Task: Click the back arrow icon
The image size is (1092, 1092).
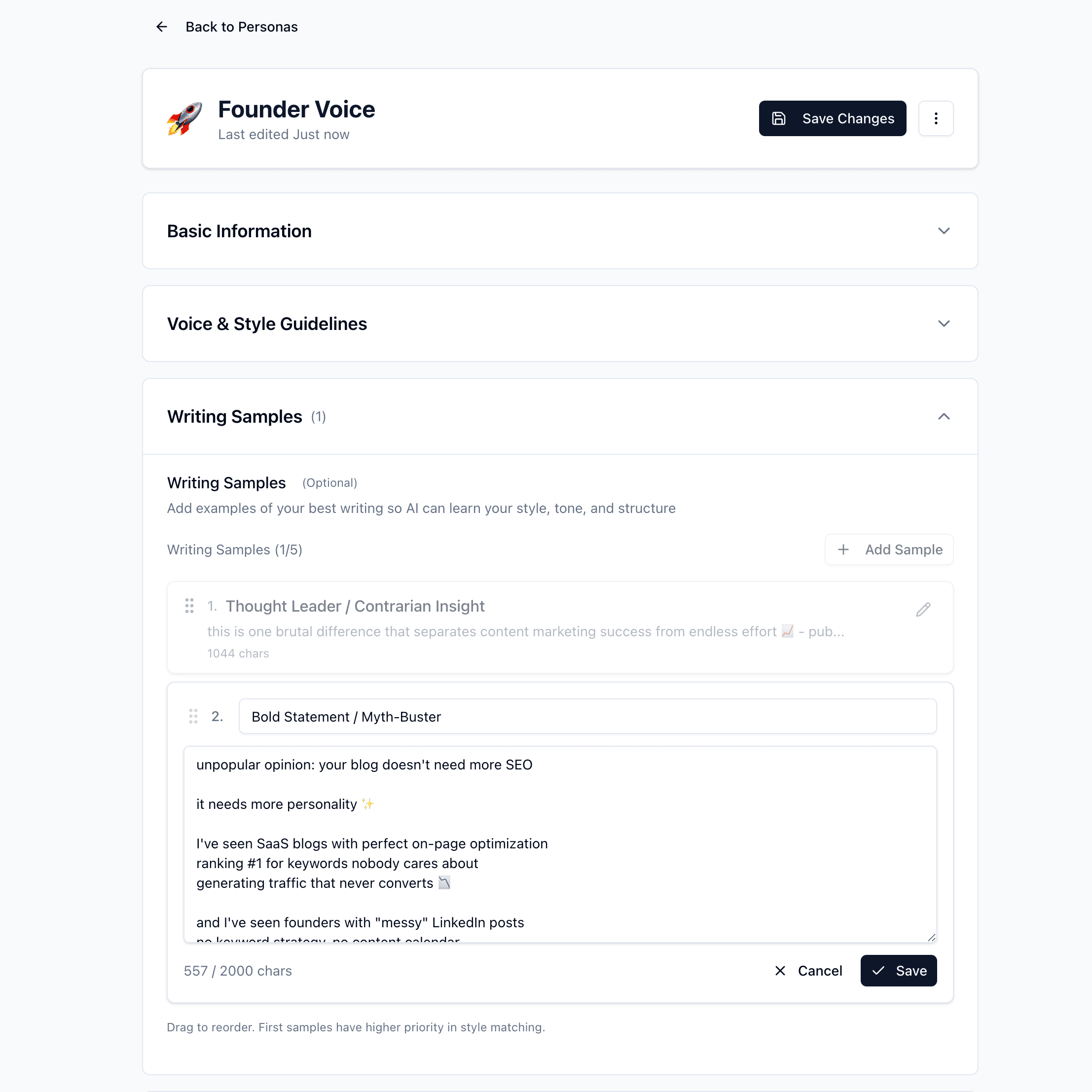Action: (x=162, y=27)
